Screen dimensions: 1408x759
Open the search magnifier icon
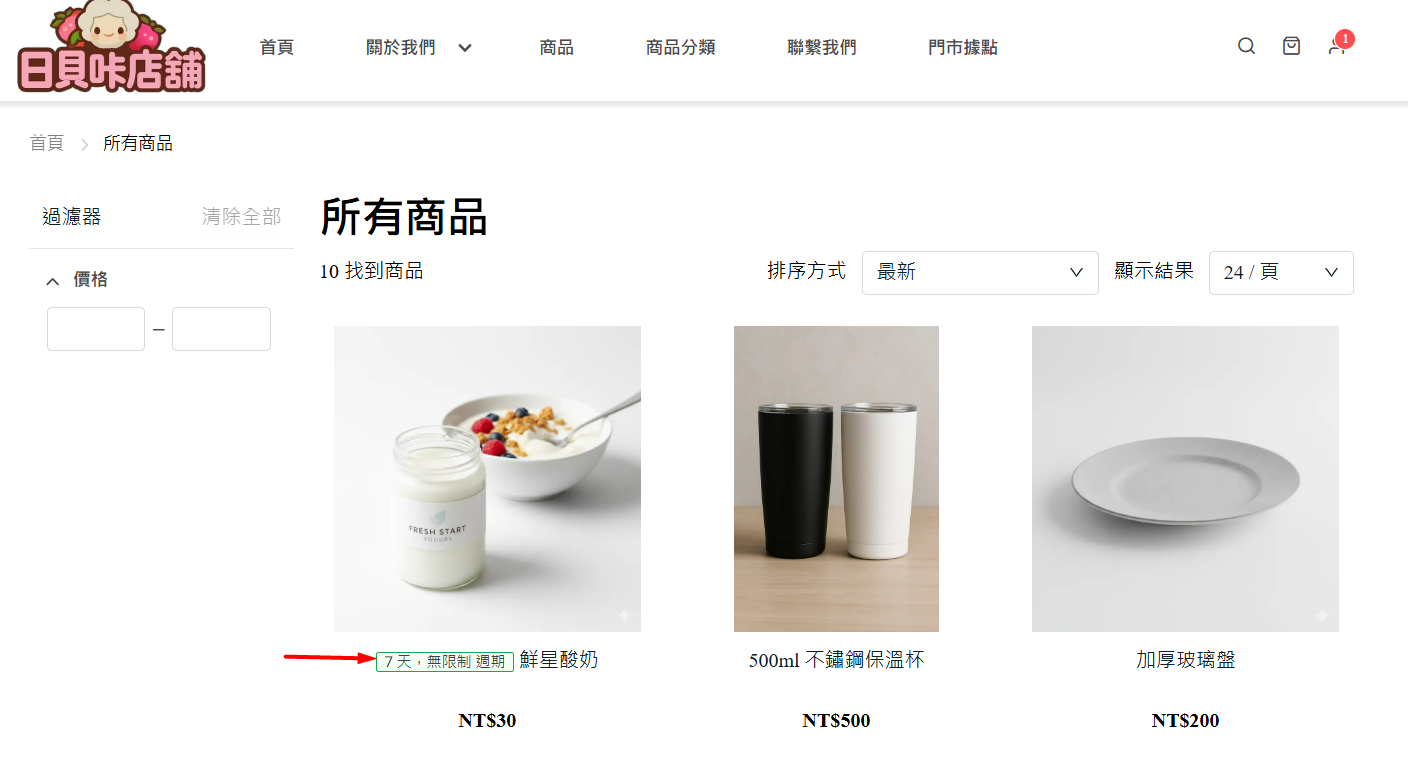coord(1246,46)
